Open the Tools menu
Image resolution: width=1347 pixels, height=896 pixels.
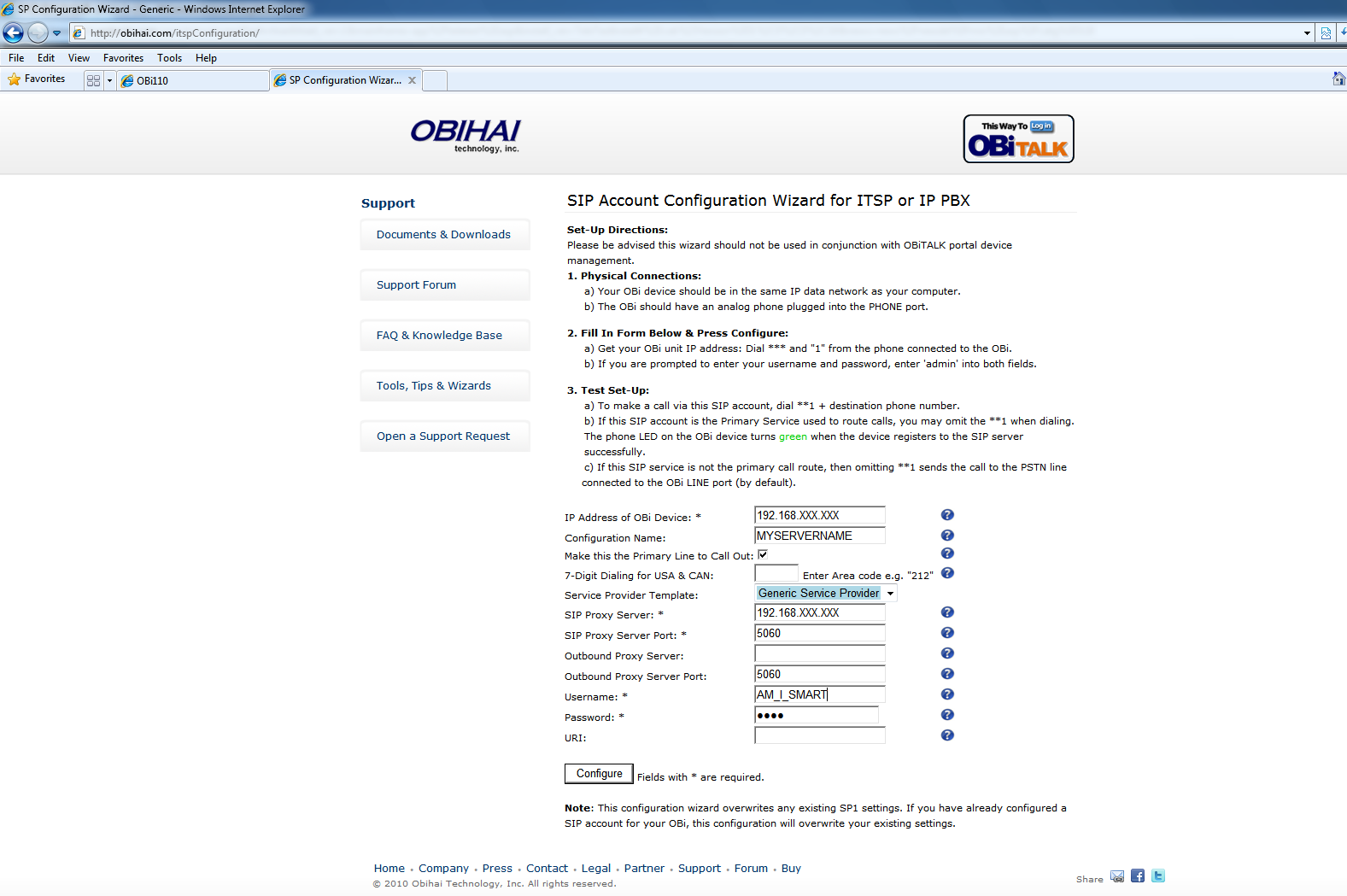(169, 58)
